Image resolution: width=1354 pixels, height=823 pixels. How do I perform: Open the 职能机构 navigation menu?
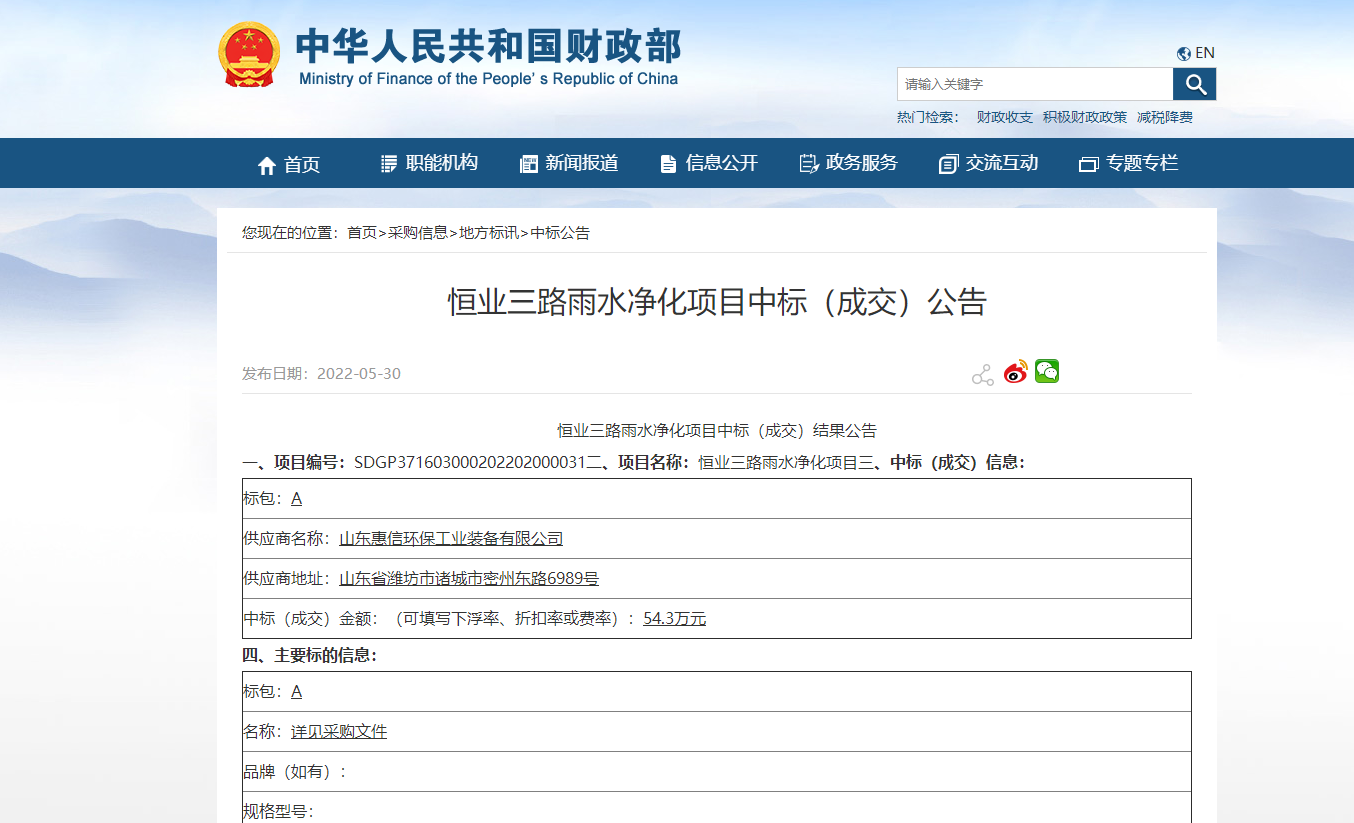tap(429, 163)
